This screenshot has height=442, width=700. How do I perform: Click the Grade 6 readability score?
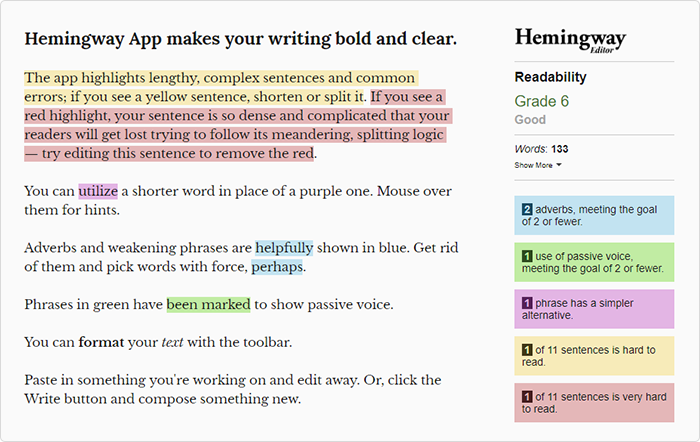[x=542, y=101]
